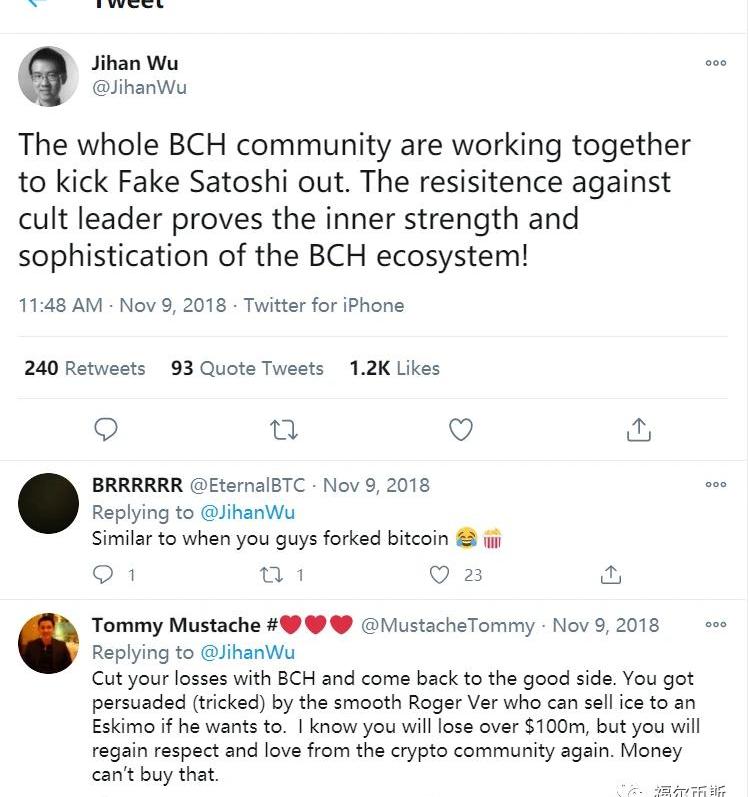
Task: Like the BRRRRRR reply with 23 likes
Action: (440, 574)
